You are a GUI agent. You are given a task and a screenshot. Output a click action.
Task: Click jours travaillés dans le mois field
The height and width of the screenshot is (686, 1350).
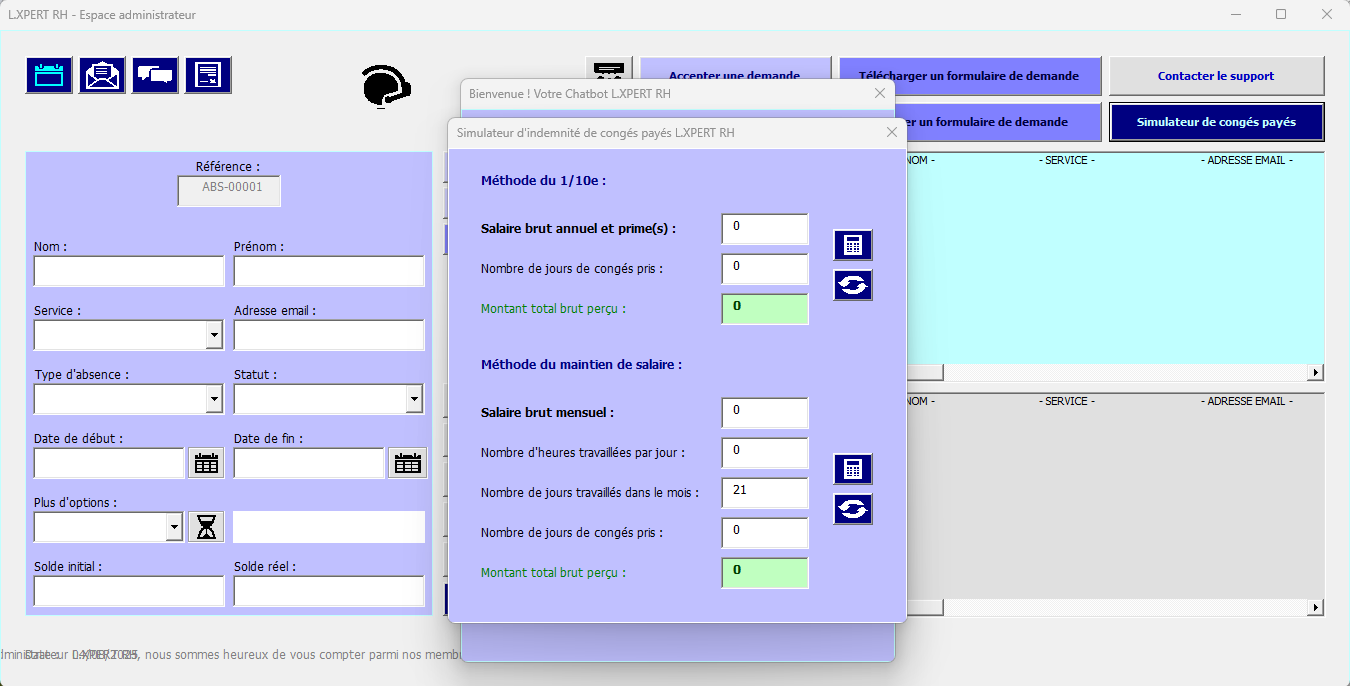pos(765,493)
